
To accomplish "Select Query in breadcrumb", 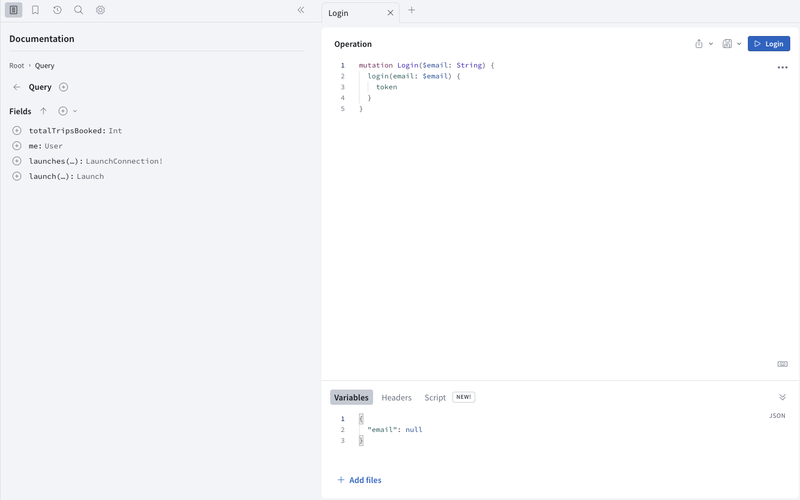I will click(x=44, y=66).
